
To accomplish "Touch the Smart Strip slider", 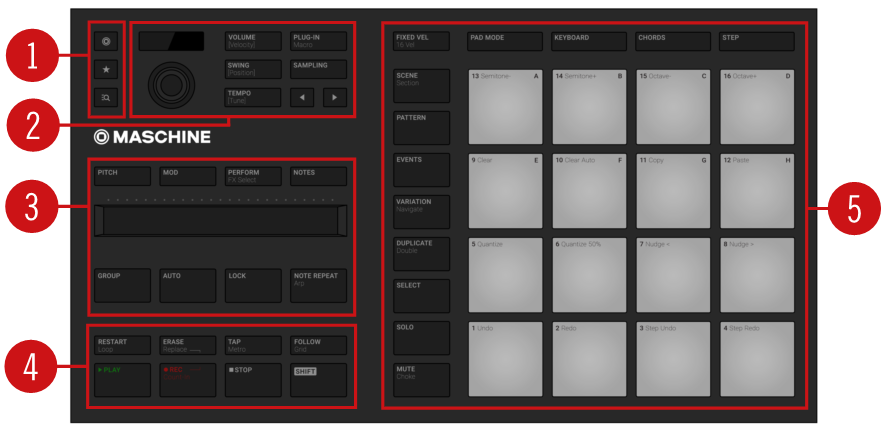I will coord(221,221).
